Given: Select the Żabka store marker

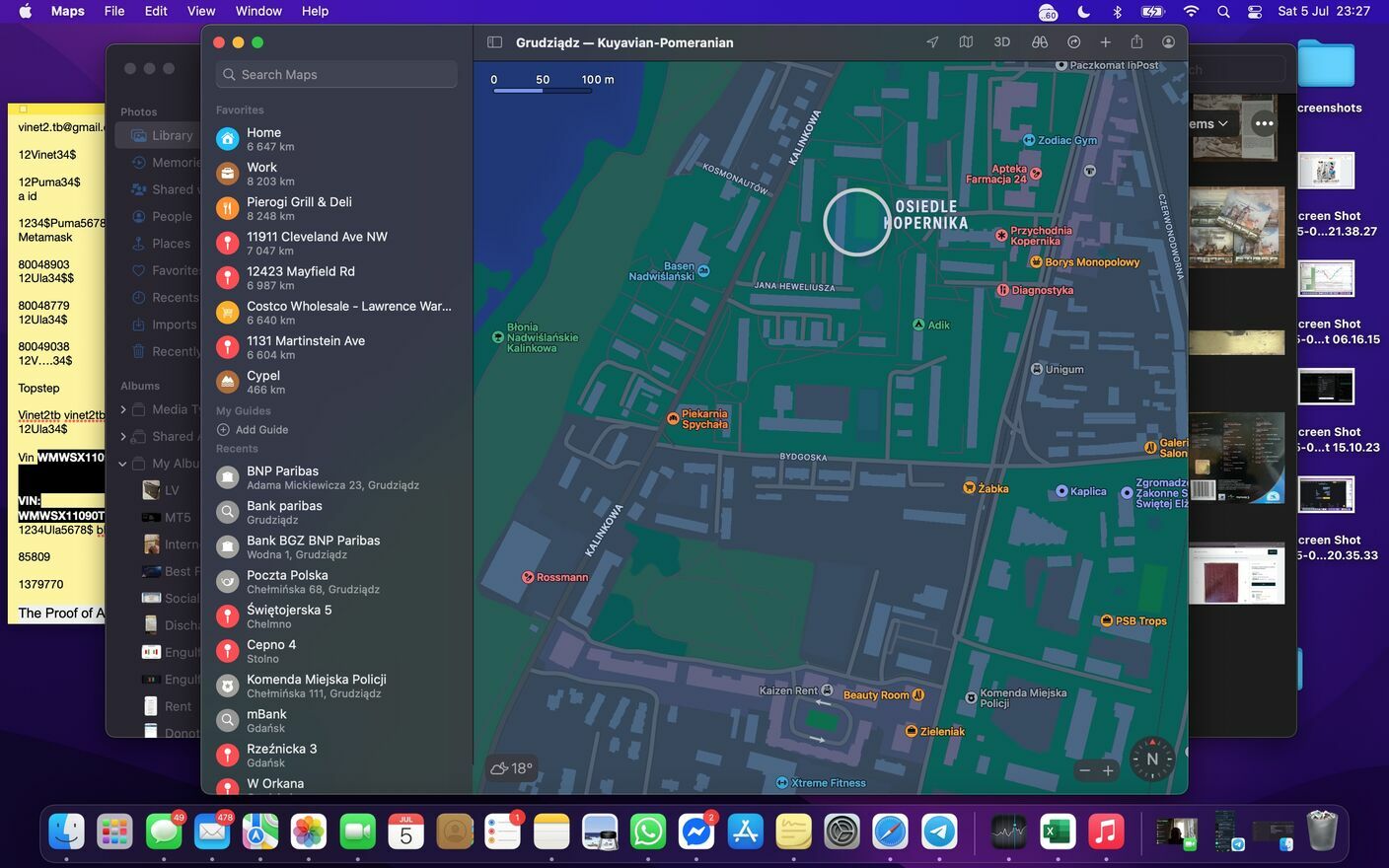Looking at the screenshot, I should click(x=969, y=488).
